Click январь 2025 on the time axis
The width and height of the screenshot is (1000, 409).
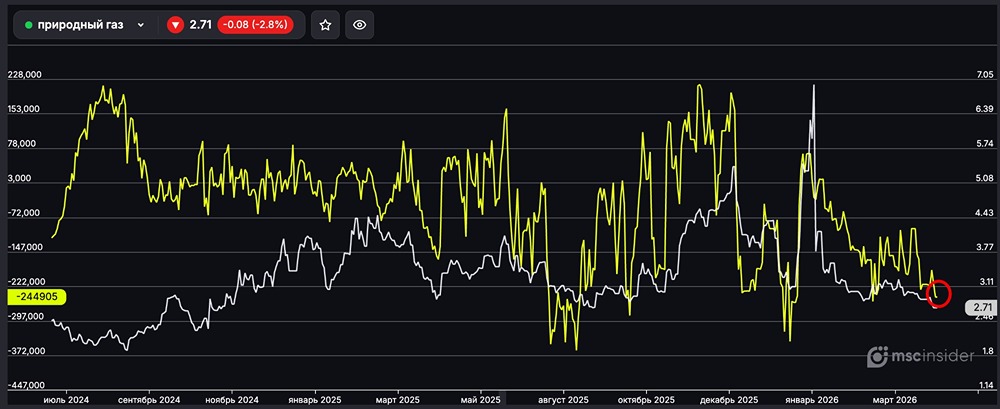[316, 399]
